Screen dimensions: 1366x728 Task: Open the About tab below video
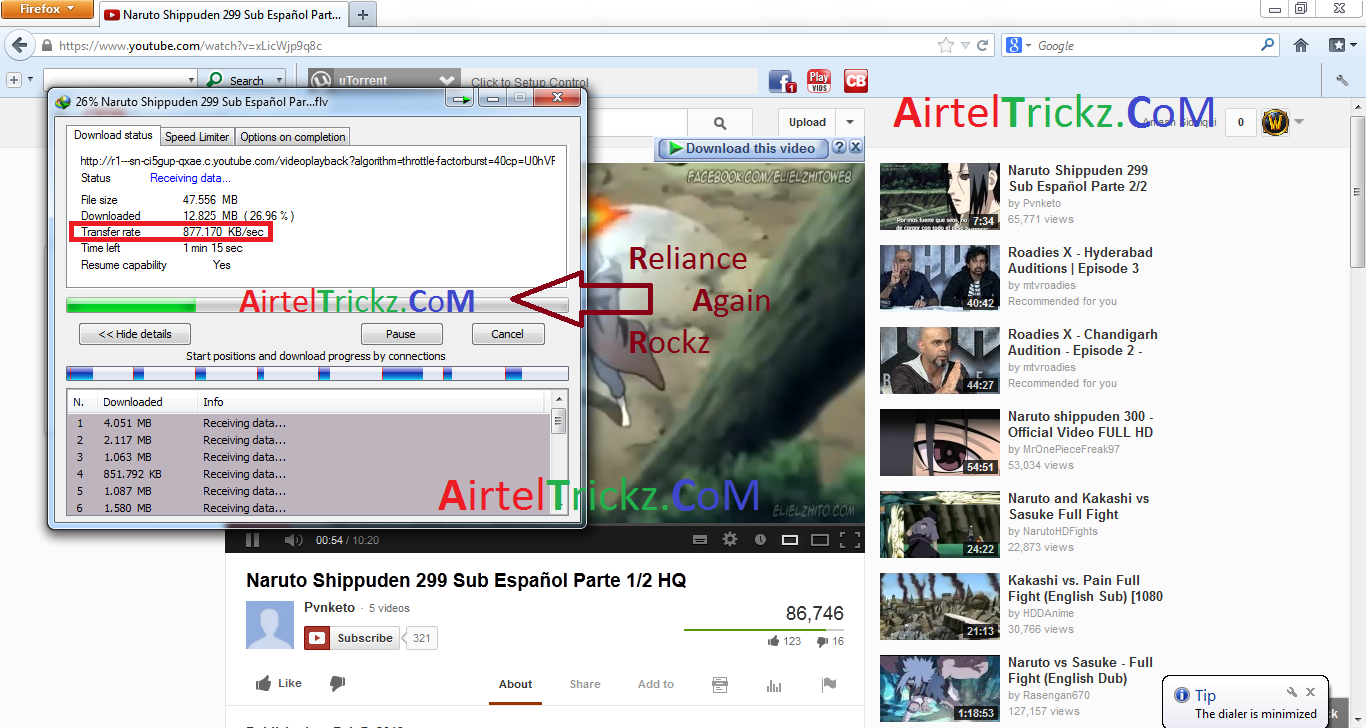coord(515,684)
